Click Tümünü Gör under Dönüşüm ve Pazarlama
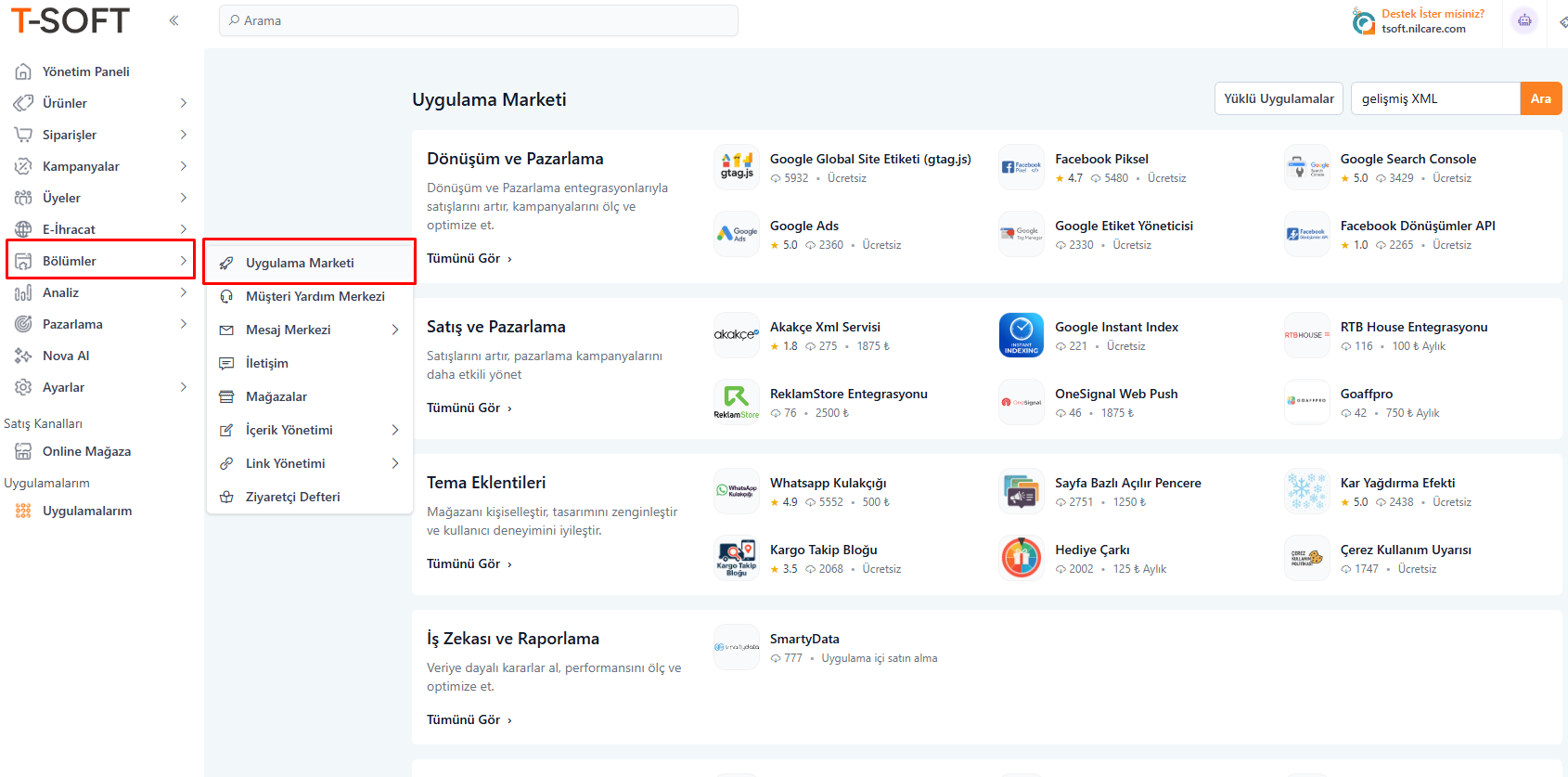The image size is (1568, 777). (469, 258)
